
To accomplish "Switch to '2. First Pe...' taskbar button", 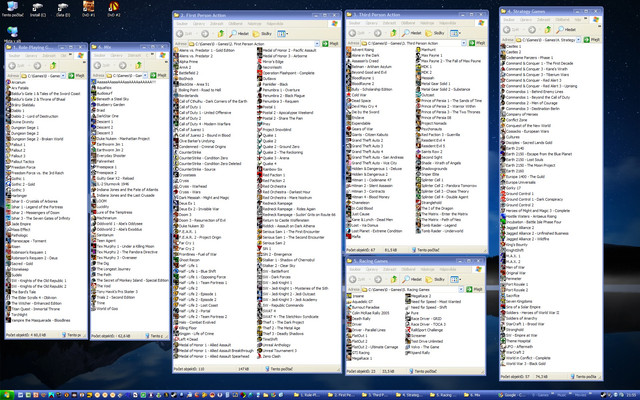I will [340, 395].
